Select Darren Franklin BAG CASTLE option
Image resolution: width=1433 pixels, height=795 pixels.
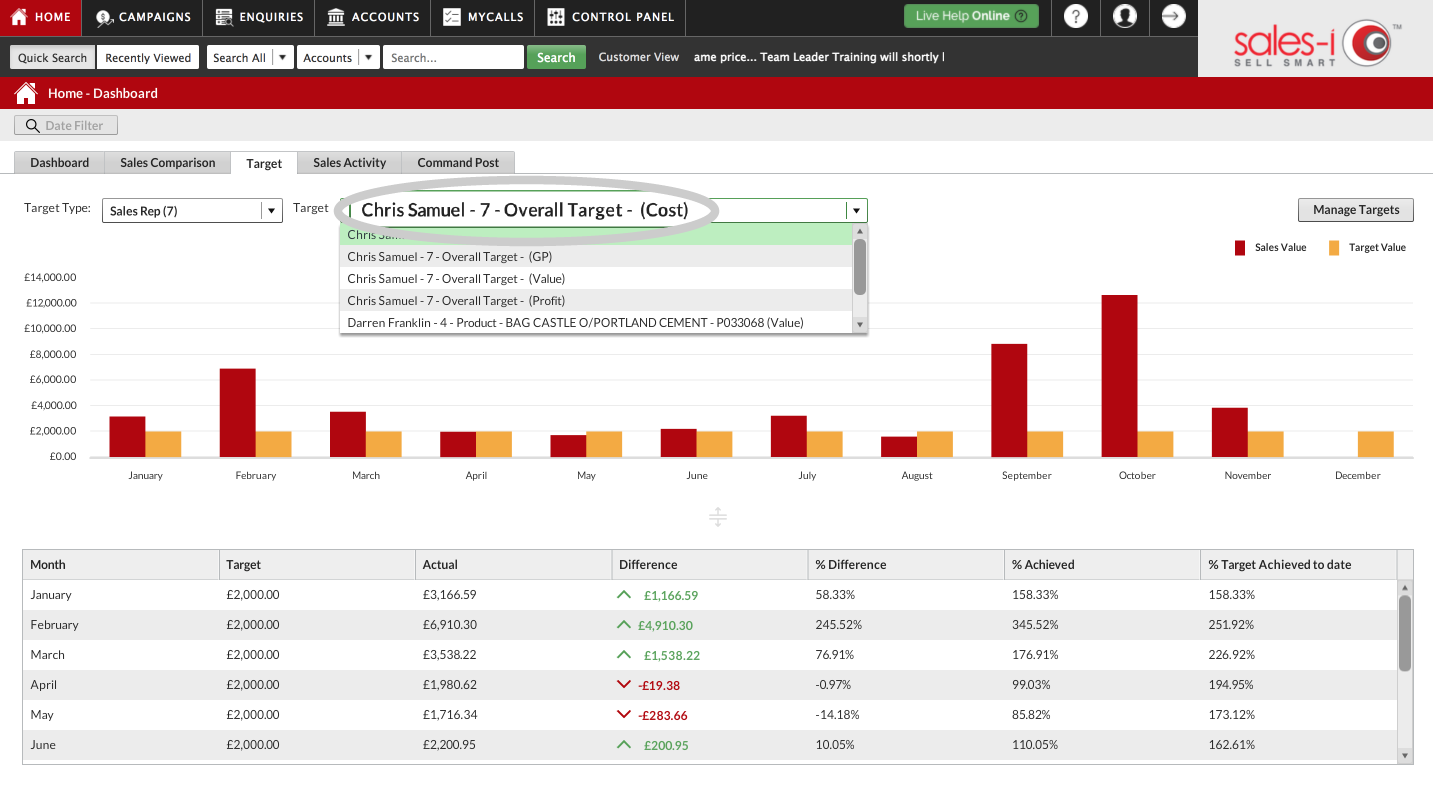click(x=595, y=323)
